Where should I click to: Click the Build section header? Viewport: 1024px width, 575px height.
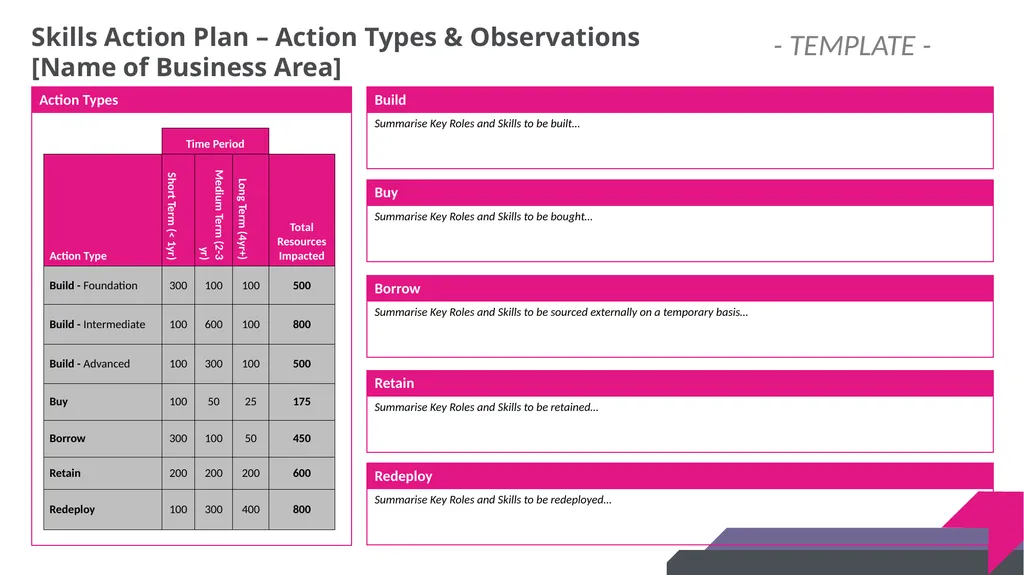click(680, 100)
